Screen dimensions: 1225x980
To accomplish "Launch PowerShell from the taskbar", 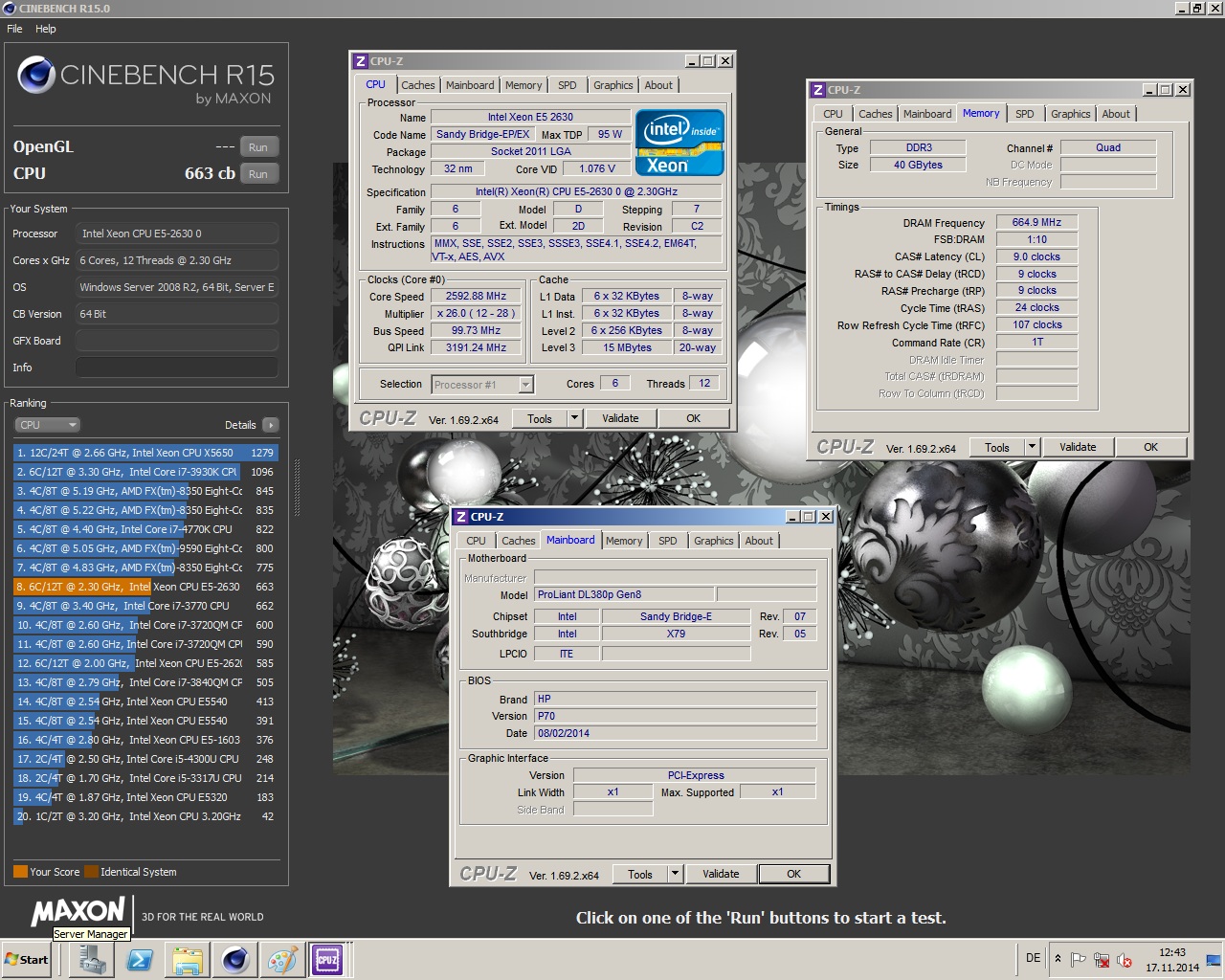I will 140,960.
